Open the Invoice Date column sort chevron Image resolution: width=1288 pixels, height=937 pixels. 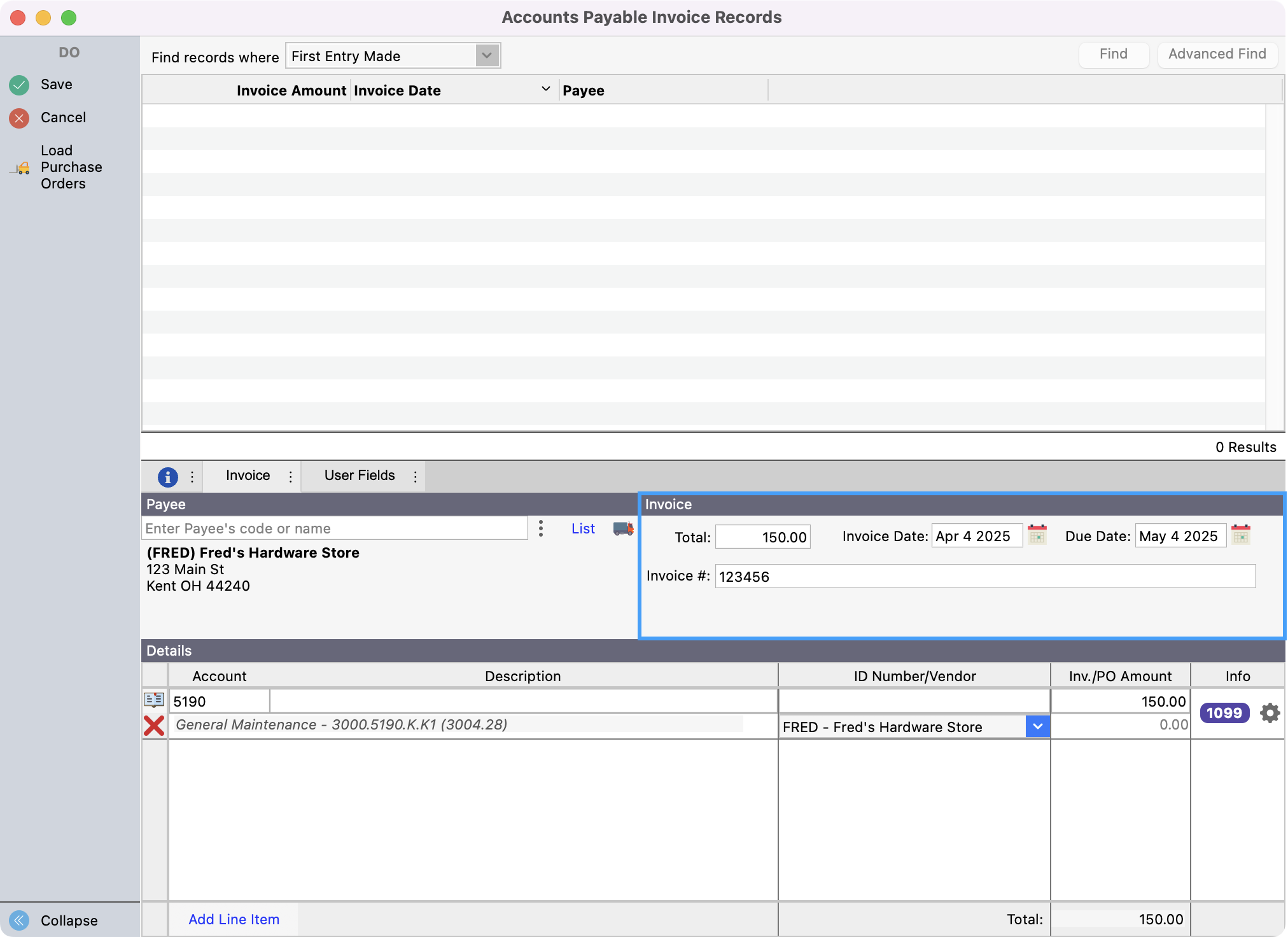pos(545,89)
